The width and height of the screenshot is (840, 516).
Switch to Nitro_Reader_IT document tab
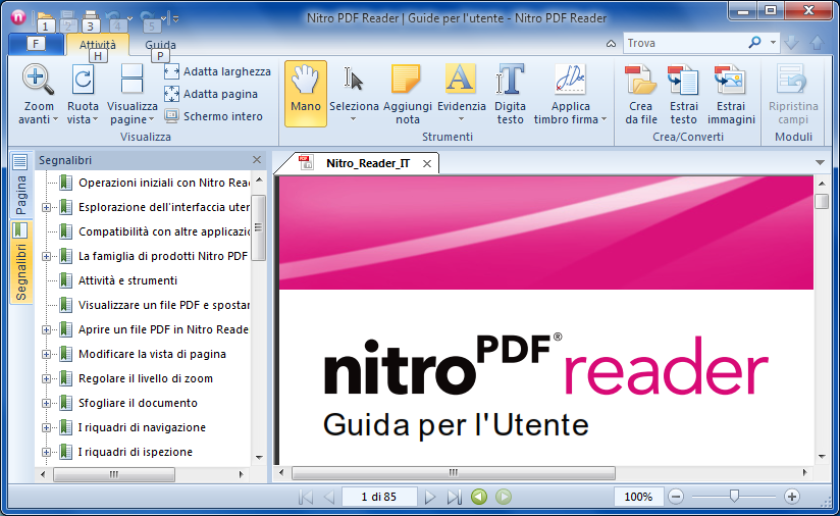click(368, 163)
